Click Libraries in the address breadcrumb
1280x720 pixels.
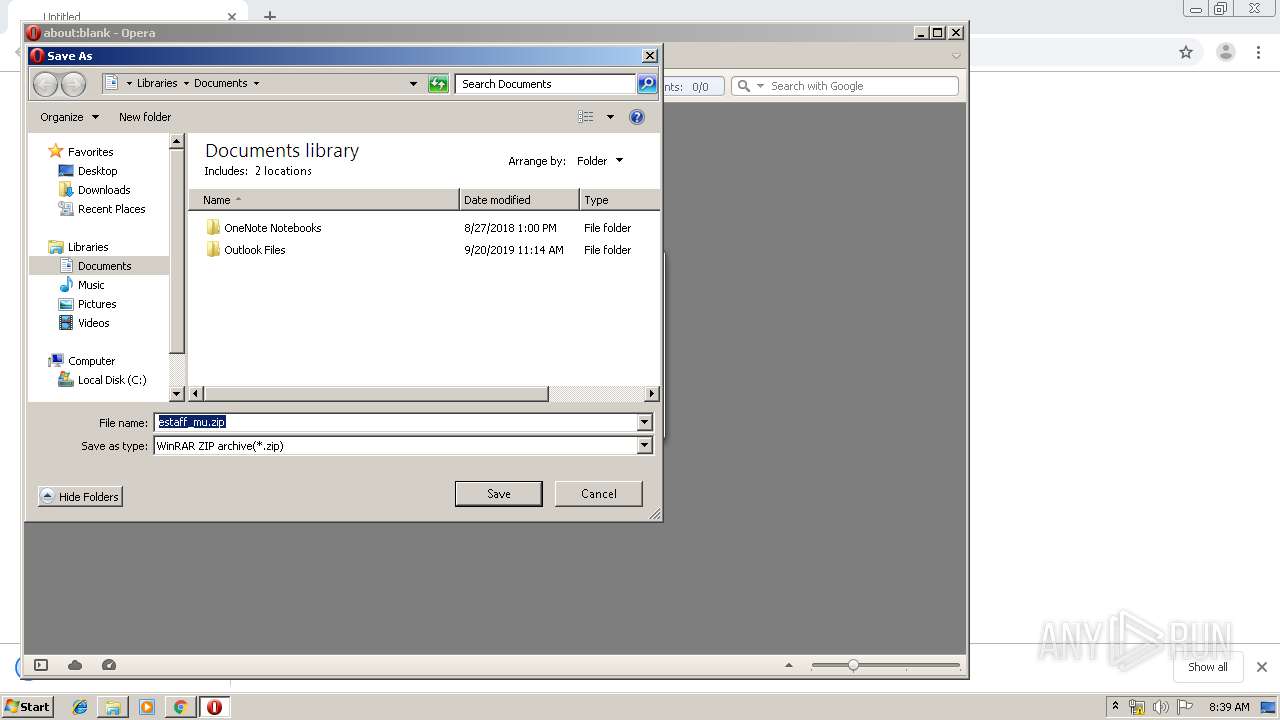click(x=157, y=84)
